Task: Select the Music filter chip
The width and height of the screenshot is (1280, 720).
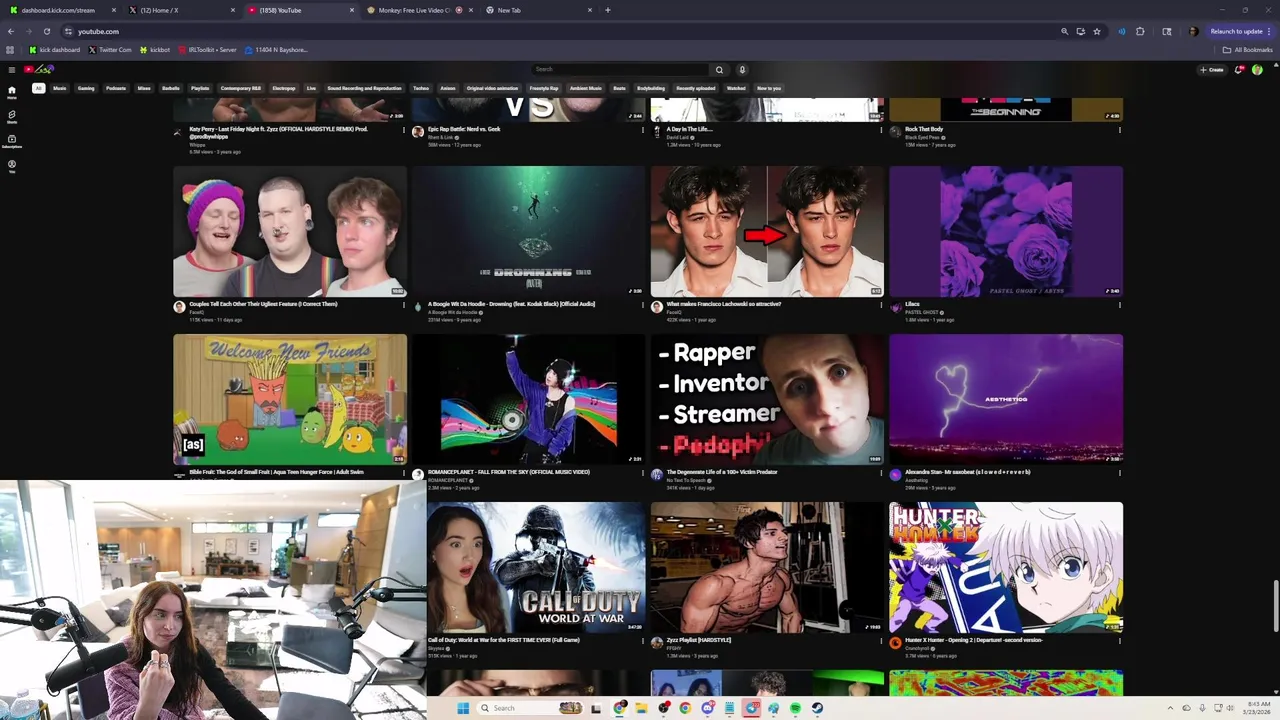Action: 60,88
